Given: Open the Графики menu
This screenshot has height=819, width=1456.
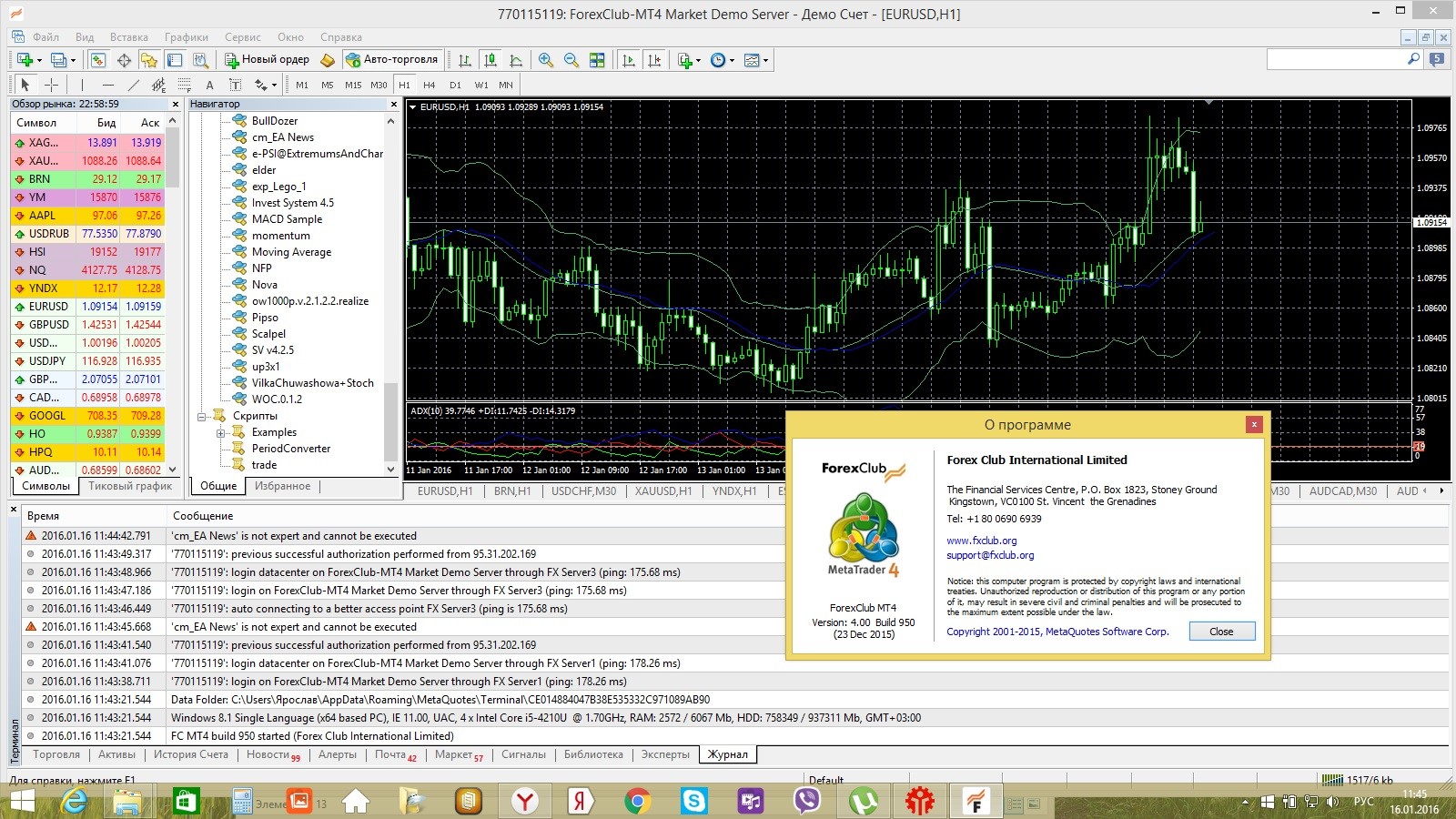Looking at the screenshot, I should [187, 37].
